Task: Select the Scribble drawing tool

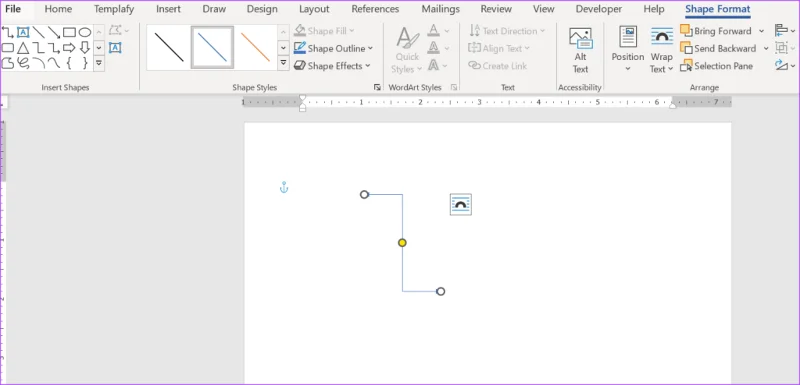Action: [23, 63]
